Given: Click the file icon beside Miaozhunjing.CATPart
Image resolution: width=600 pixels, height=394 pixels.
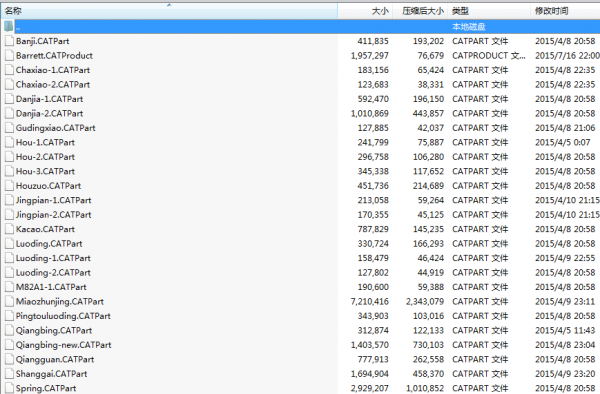Looking at the screenshot, I should pos(9,301).
